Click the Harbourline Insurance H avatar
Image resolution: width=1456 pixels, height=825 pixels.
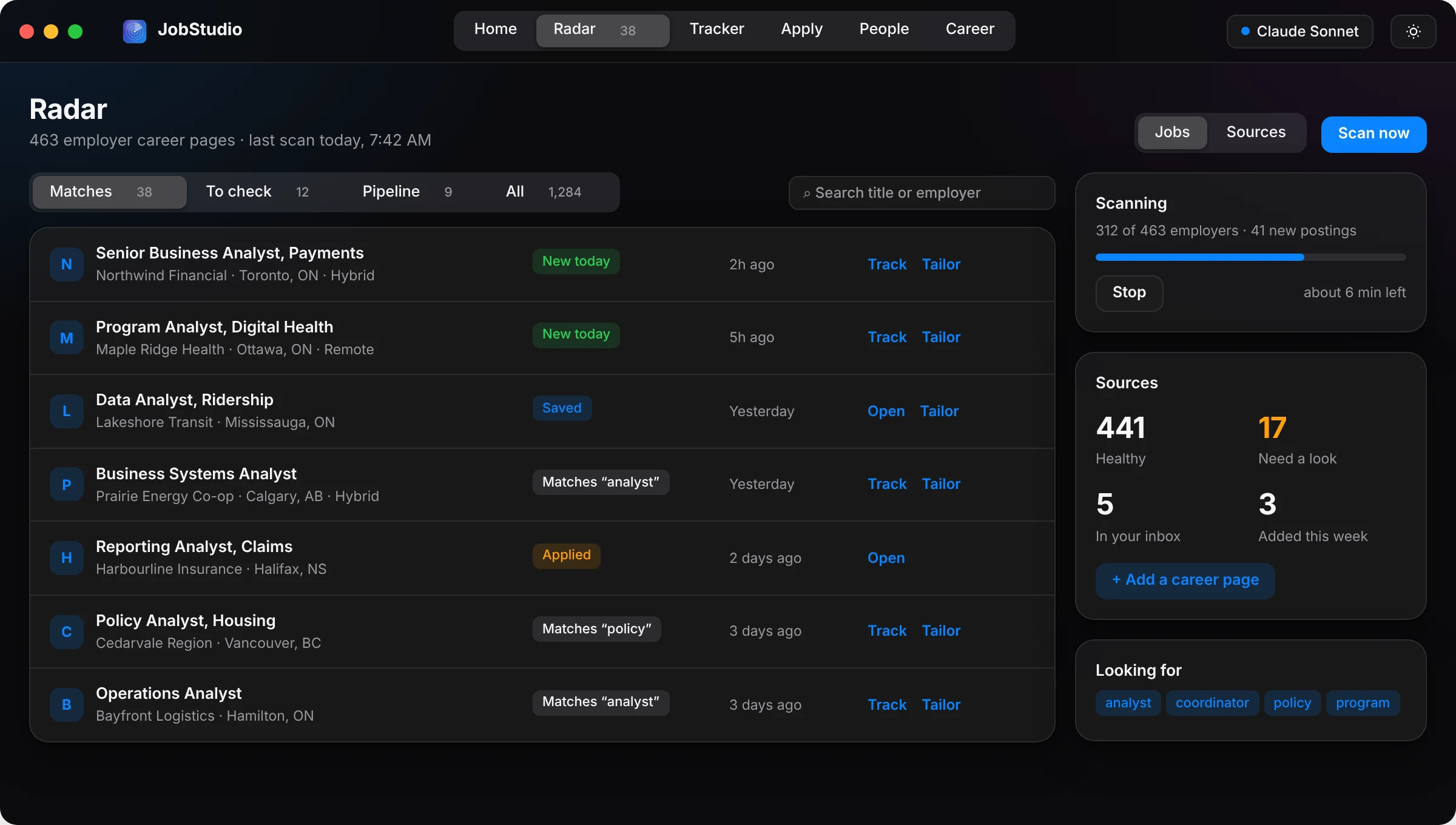[x=67, y=558]
